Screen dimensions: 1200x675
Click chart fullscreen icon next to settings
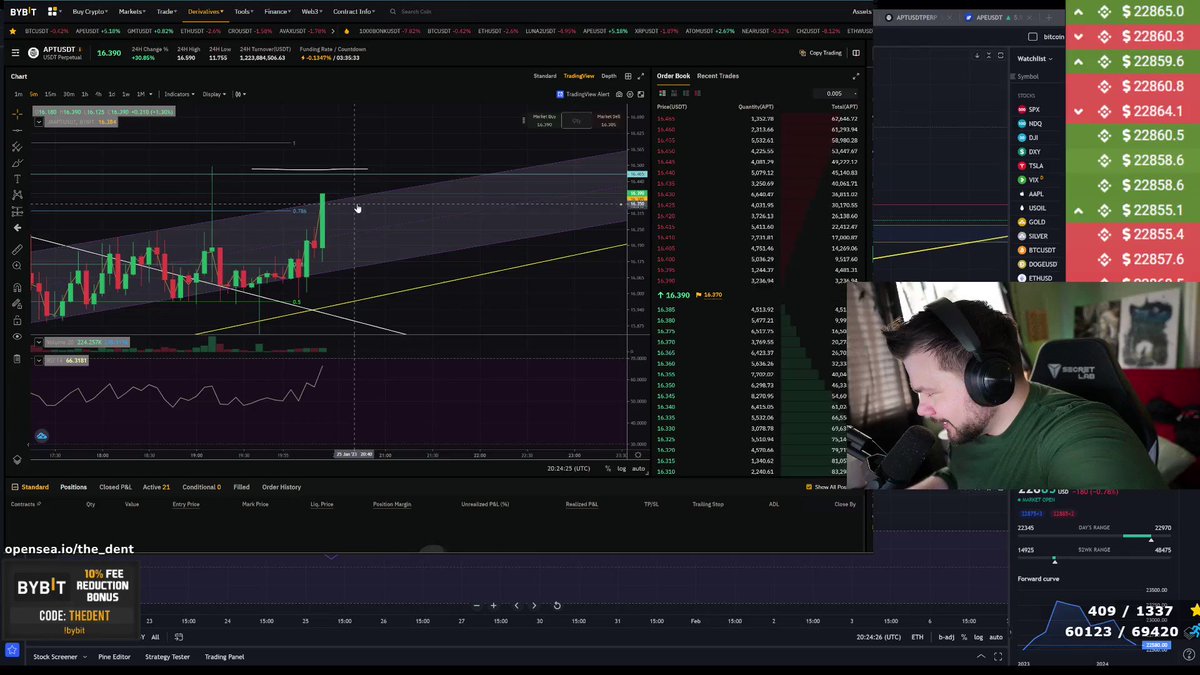tap(641, 94)
